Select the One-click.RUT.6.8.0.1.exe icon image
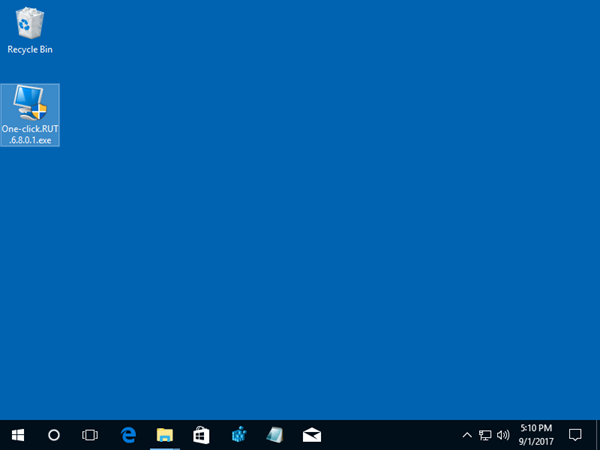600x450 pixels. pyautogui.click(x=30, y=105)
